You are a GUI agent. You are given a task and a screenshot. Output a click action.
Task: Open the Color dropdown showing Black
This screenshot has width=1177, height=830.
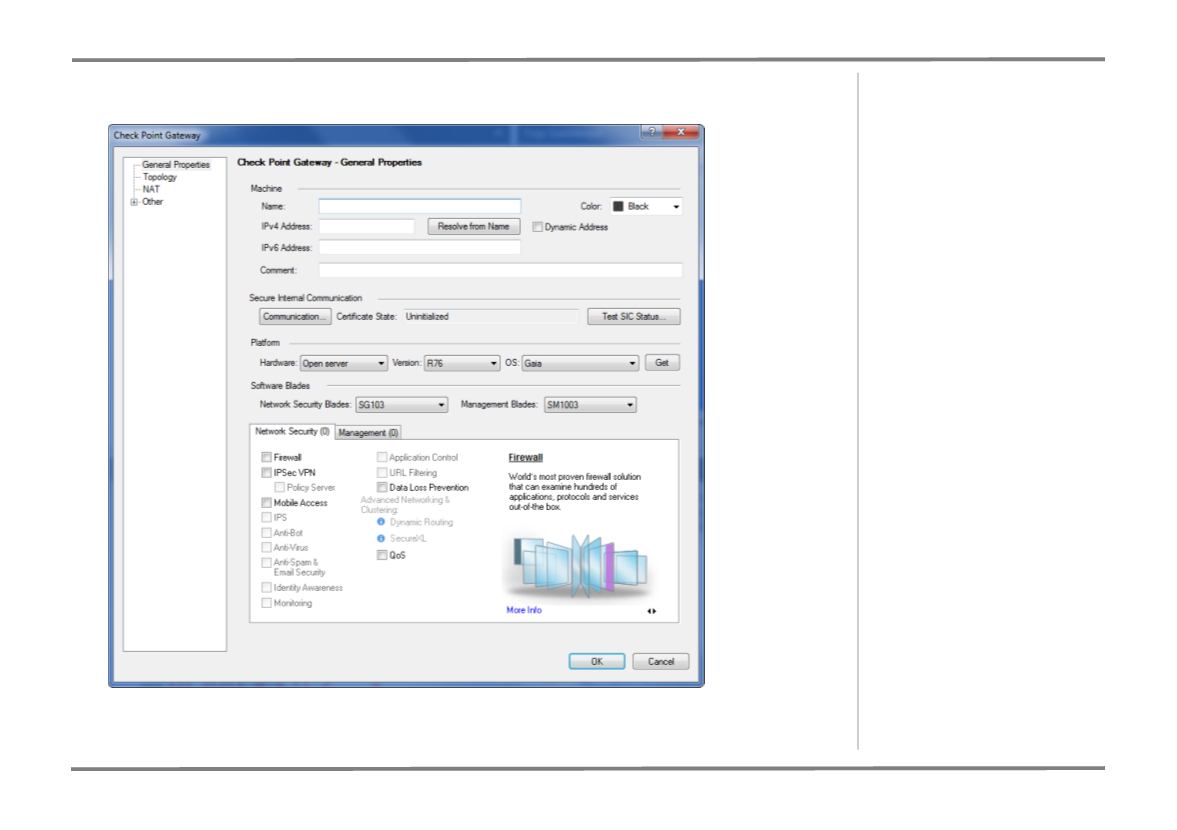pyautogui.click(x=646, y=206)
